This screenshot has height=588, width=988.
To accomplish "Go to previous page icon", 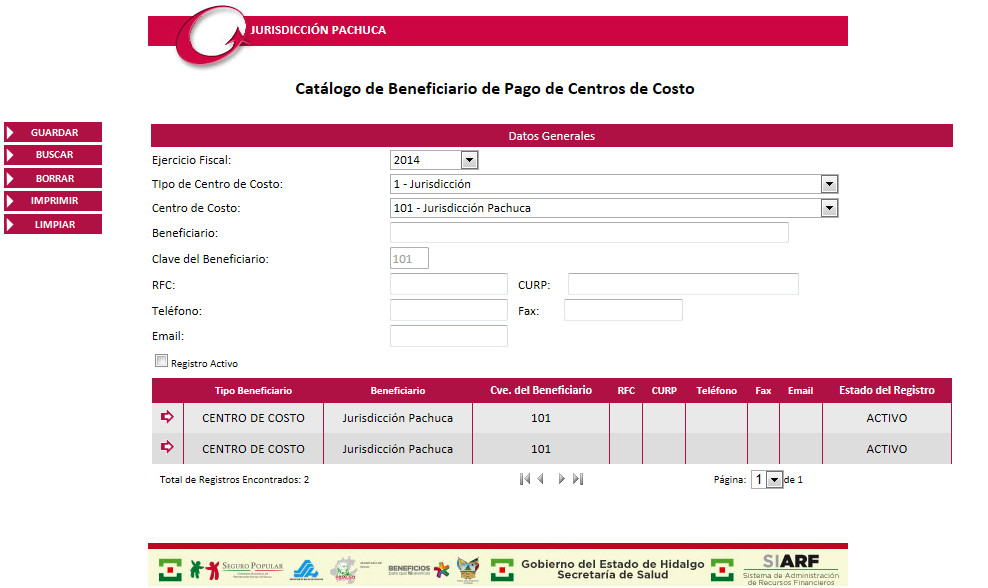I will point(541,479).
